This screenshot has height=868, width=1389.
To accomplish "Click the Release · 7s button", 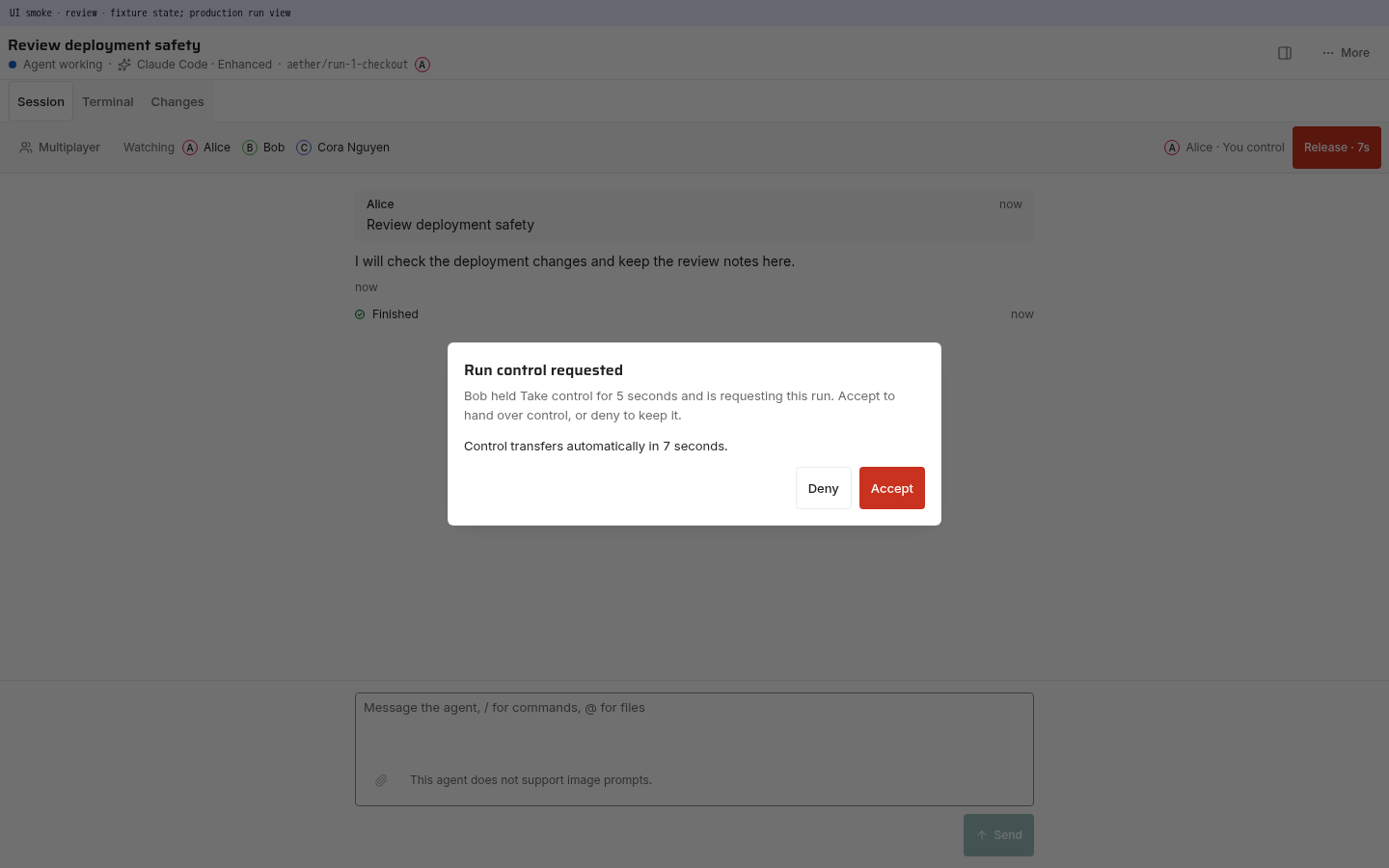I will [x=1336, y=148].
